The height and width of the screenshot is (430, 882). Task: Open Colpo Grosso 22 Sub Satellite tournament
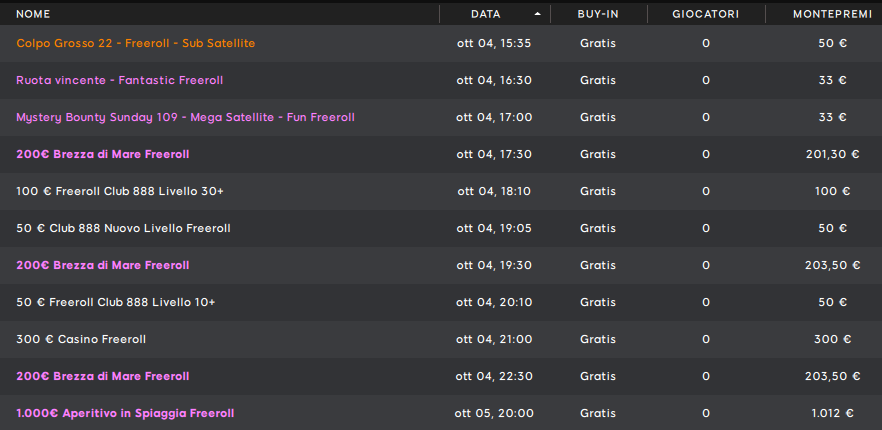pos(135,43)
